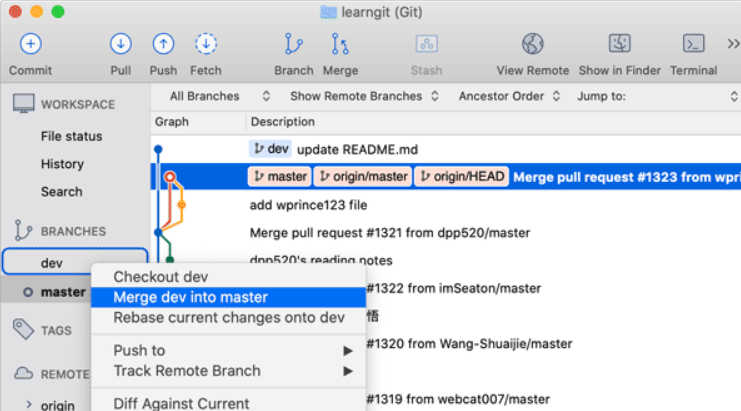
Task: Select merge #1319 from webcat007 commit
Action: click(x=458, y=399)
